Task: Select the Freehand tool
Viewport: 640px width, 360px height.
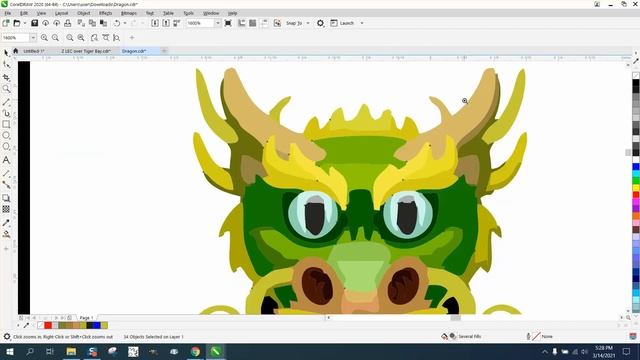Action: [6, 102]
